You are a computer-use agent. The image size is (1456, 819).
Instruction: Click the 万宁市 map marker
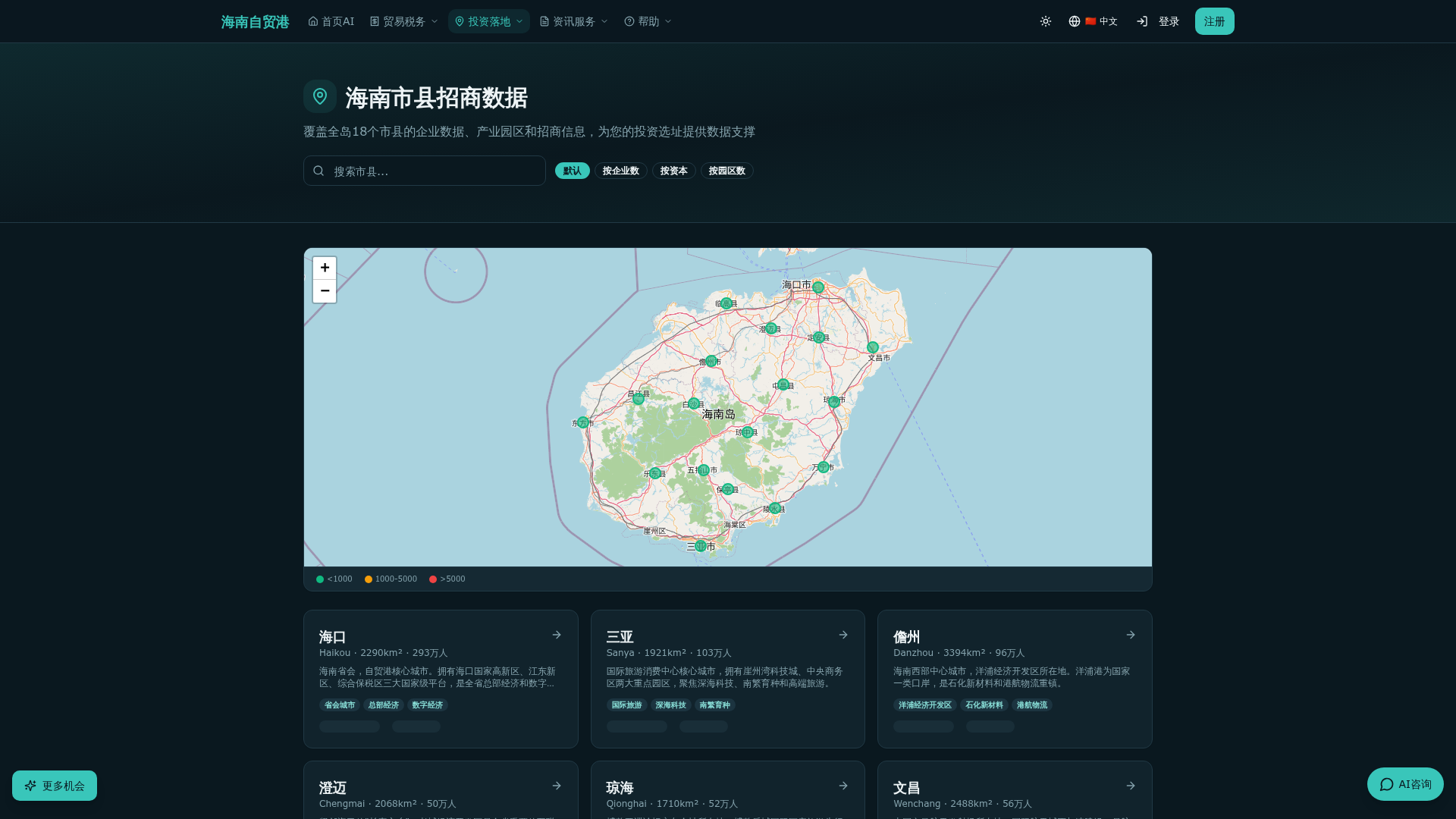click(824, 467)
